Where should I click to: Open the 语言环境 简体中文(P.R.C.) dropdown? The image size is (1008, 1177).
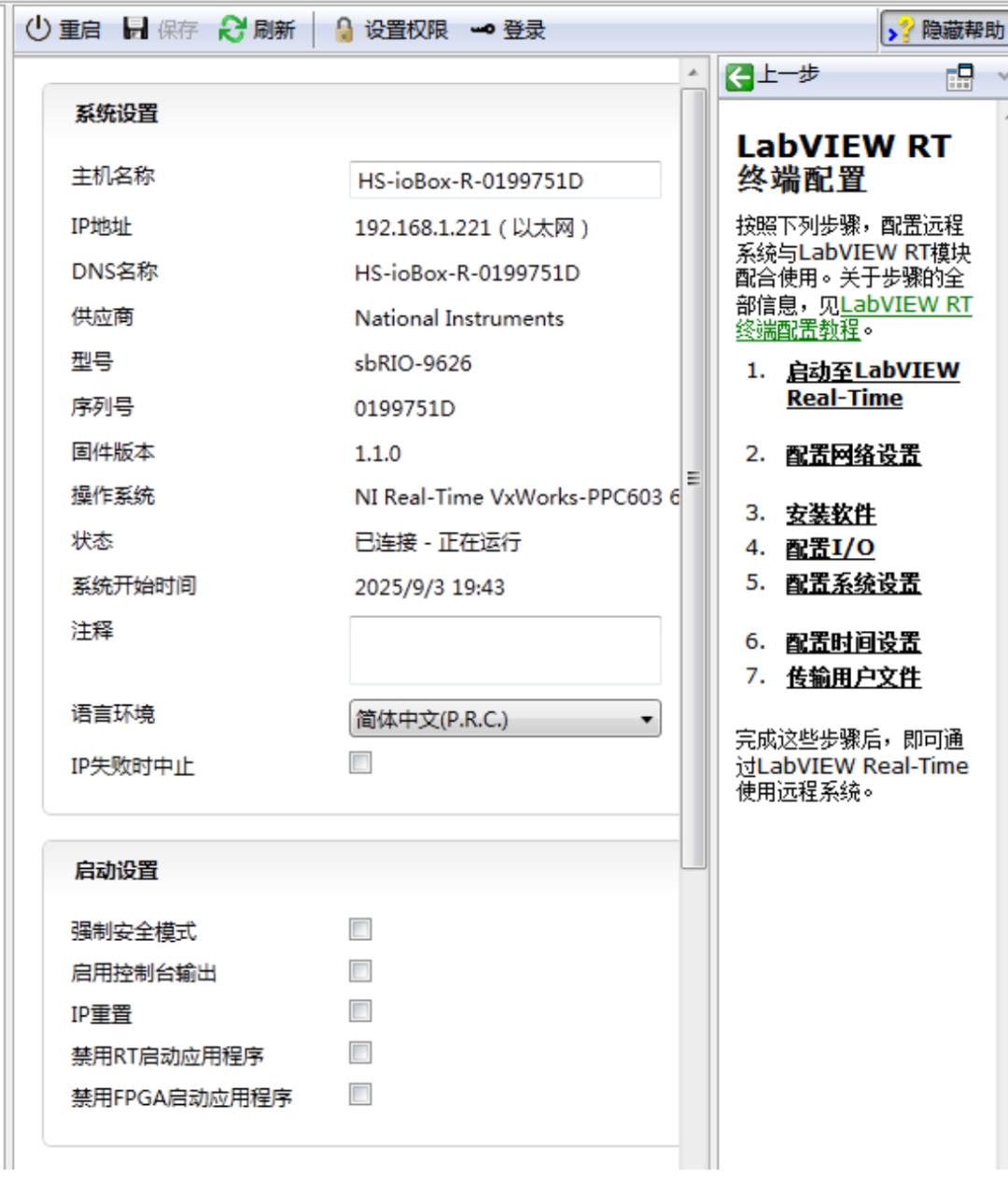(x=505, y=719)
